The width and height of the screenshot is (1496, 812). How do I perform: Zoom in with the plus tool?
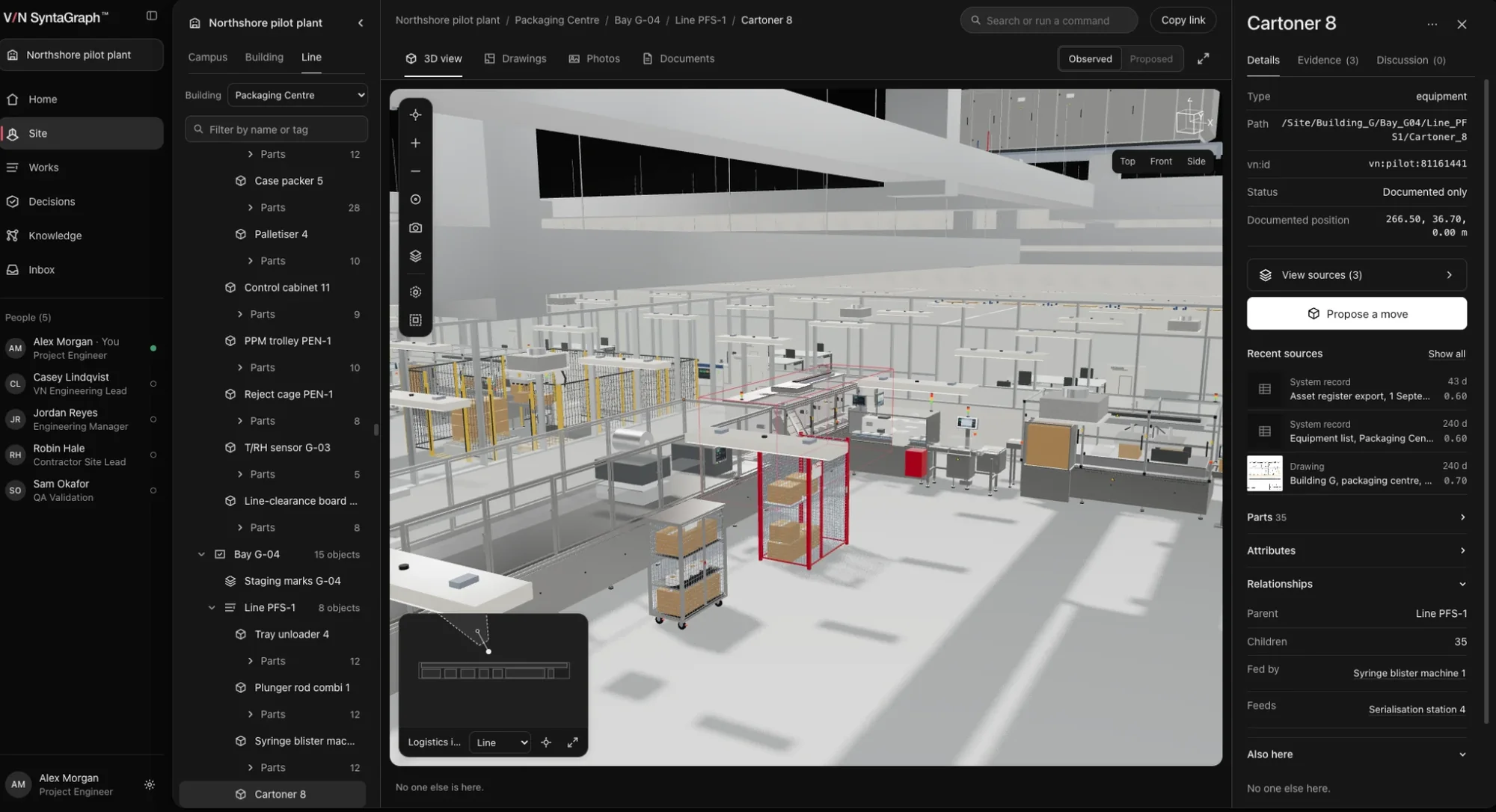tap(415, 143)
